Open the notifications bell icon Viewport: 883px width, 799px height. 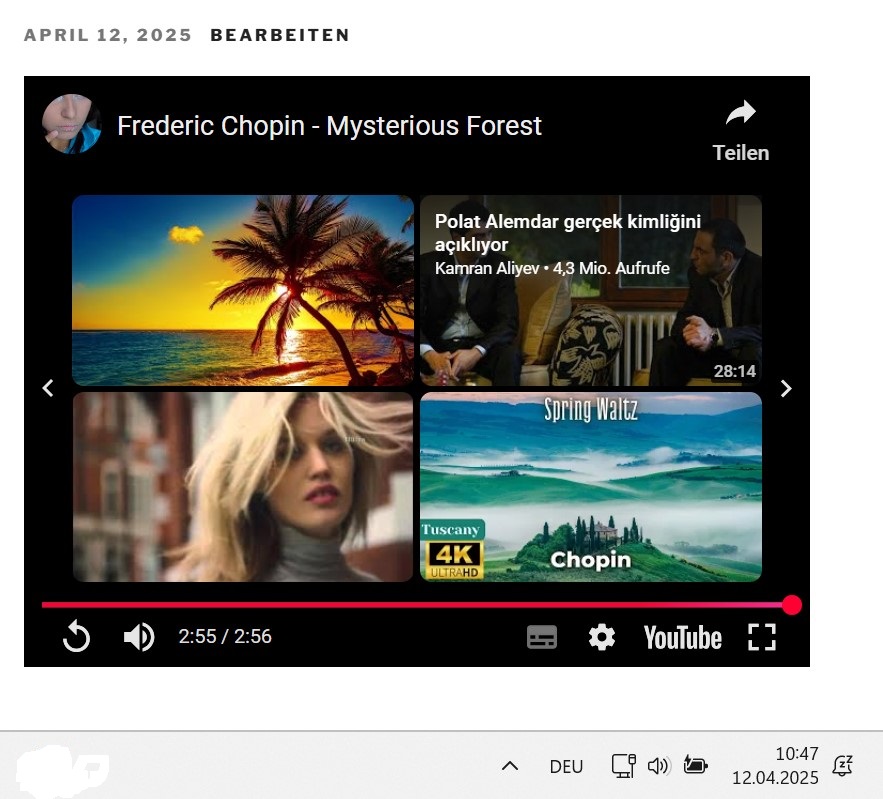(x=842, y=765)
